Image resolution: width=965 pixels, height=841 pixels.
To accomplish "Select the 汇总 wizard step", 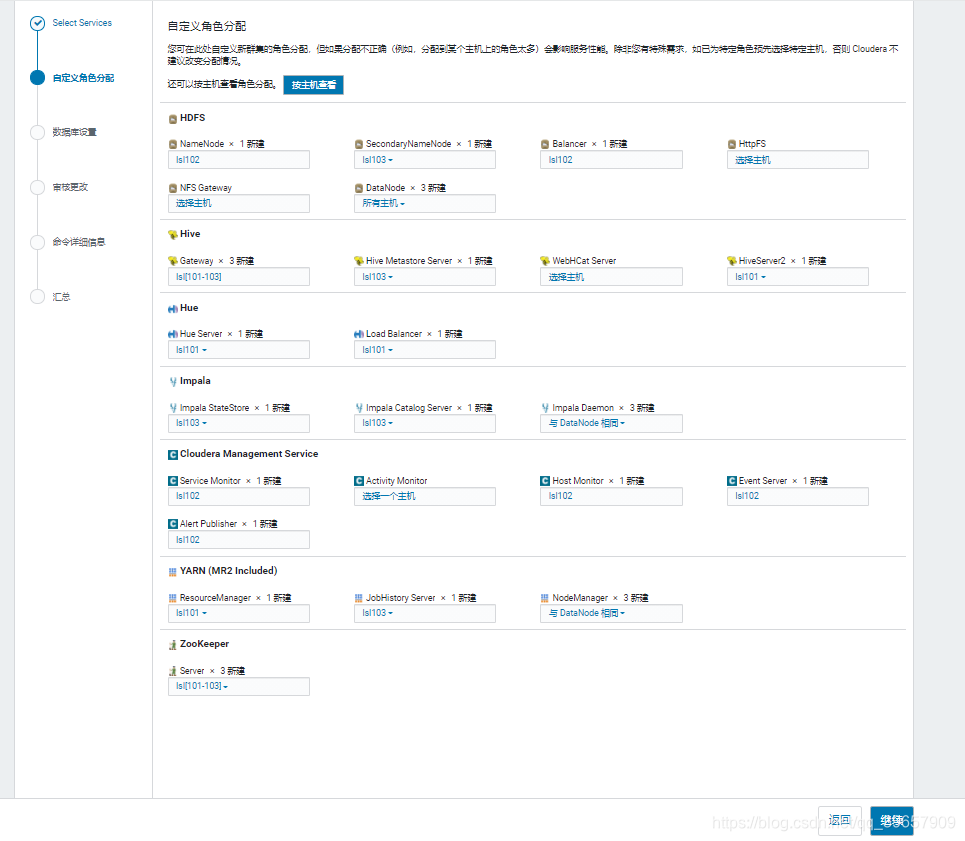I will pos(62,297).
